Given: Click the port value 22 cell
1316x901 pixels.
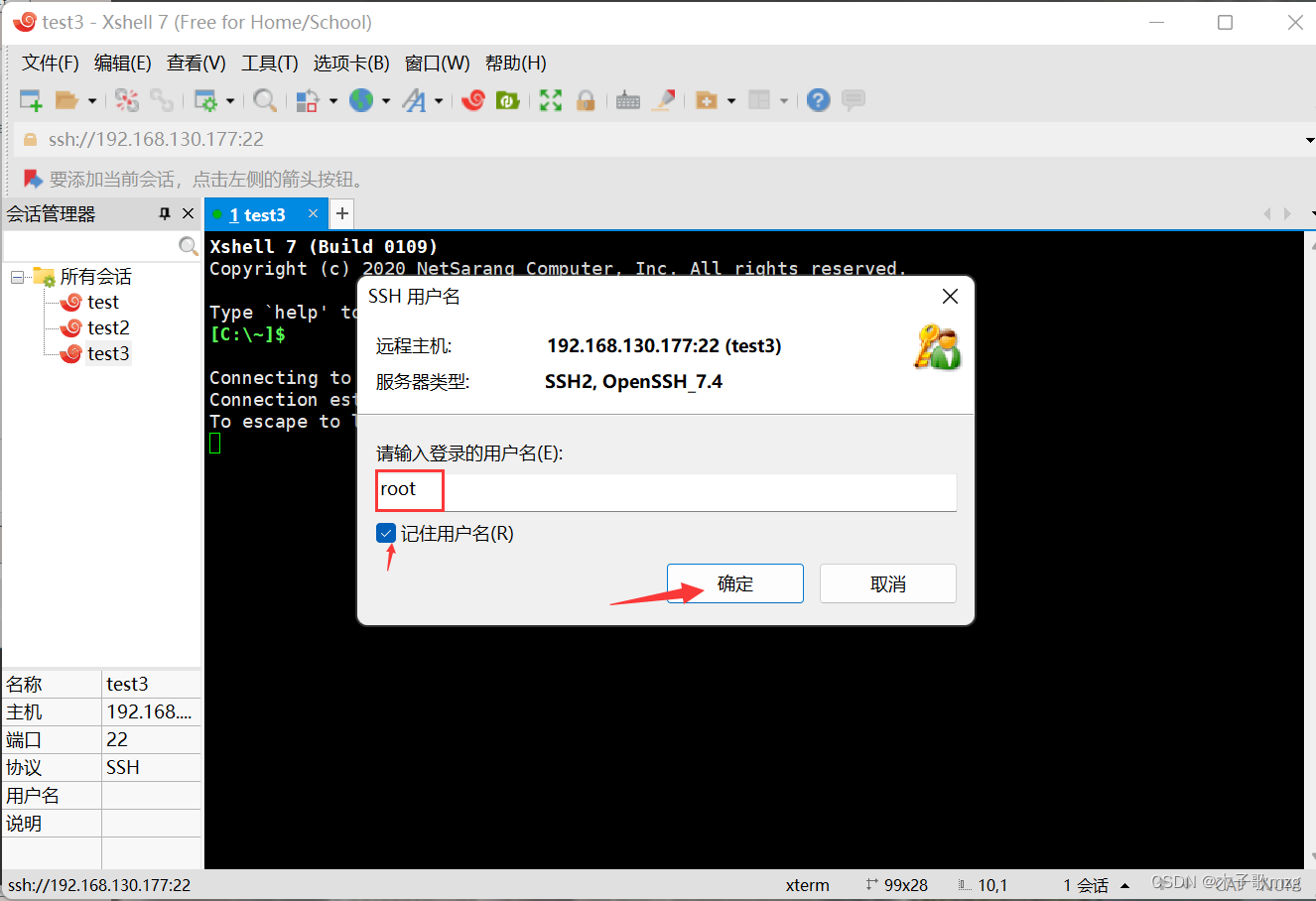Looking at the screenshot, I should (x=151, y=739).
